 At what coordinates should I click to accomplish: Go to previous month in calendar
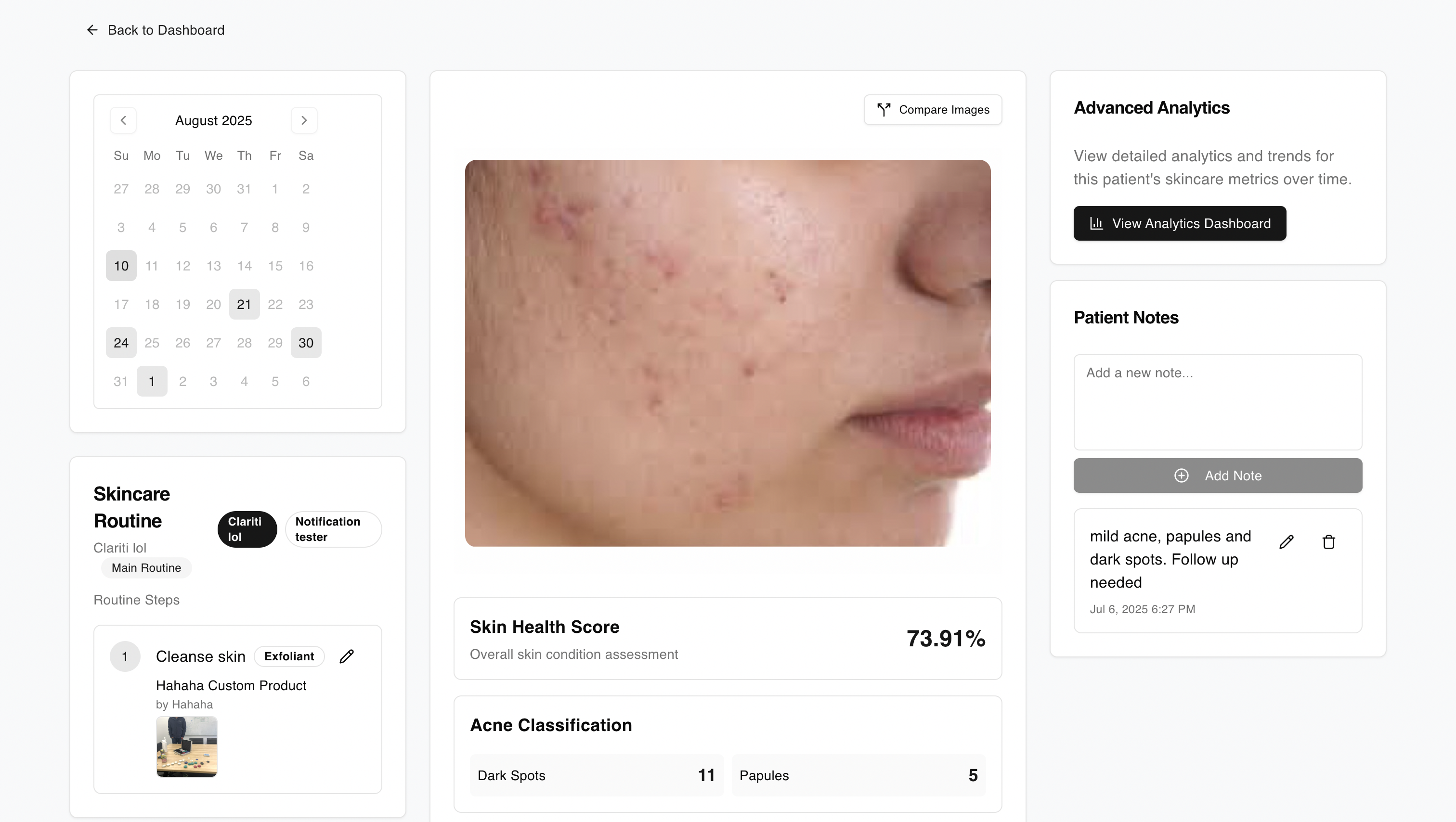[123, 120]
